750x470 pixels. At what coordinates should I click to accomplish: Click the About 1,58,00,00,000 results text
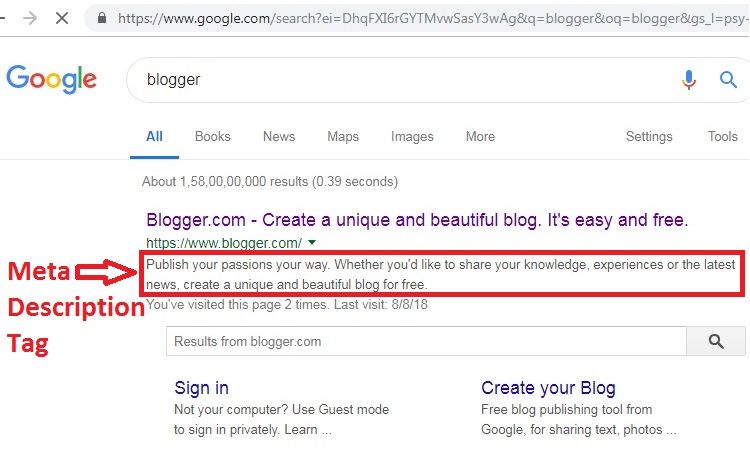[x=270, y=182]
